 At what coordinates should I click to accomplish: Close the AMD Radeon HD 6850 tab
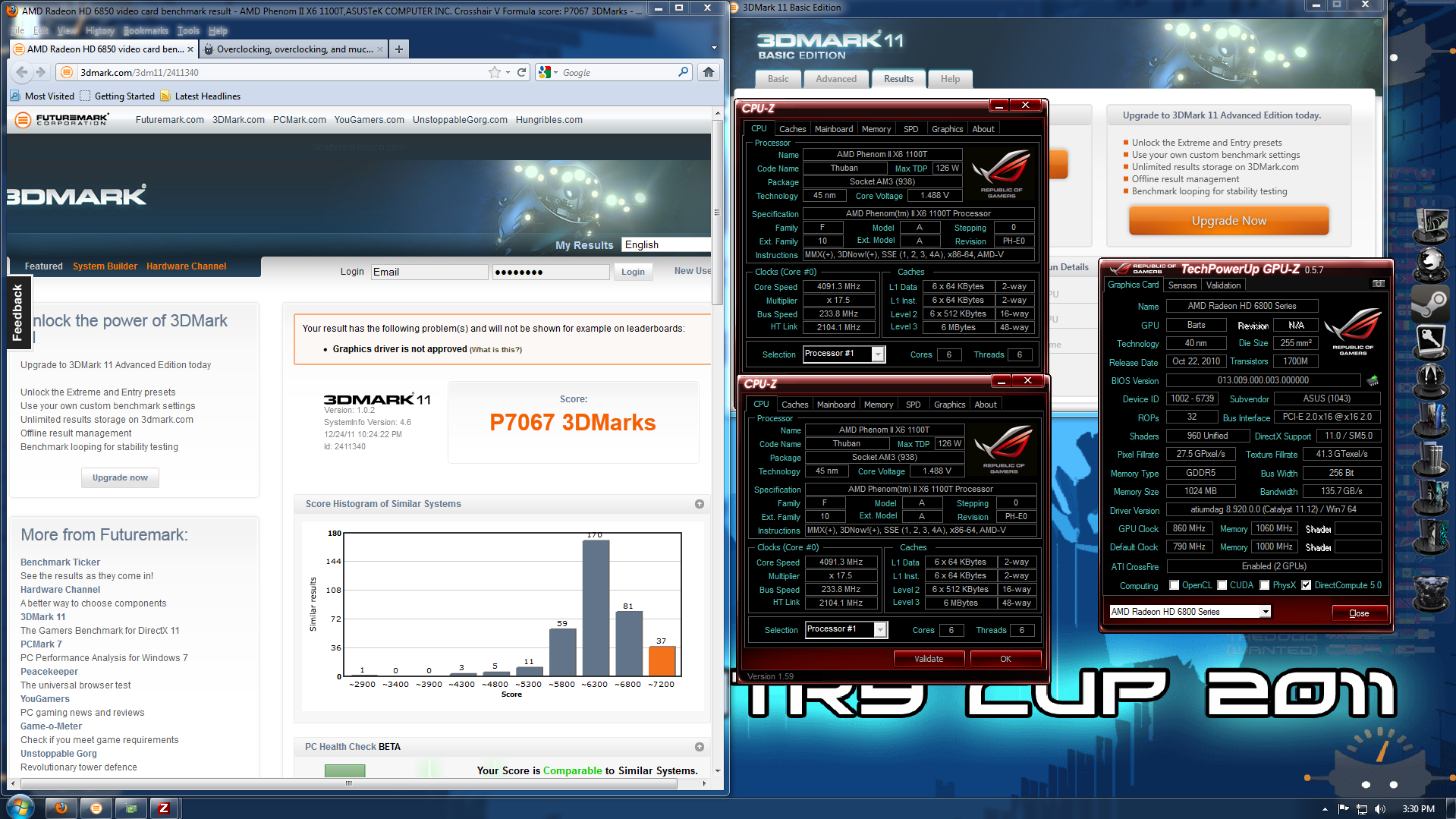pyautogui.click(x=190, y=49)
